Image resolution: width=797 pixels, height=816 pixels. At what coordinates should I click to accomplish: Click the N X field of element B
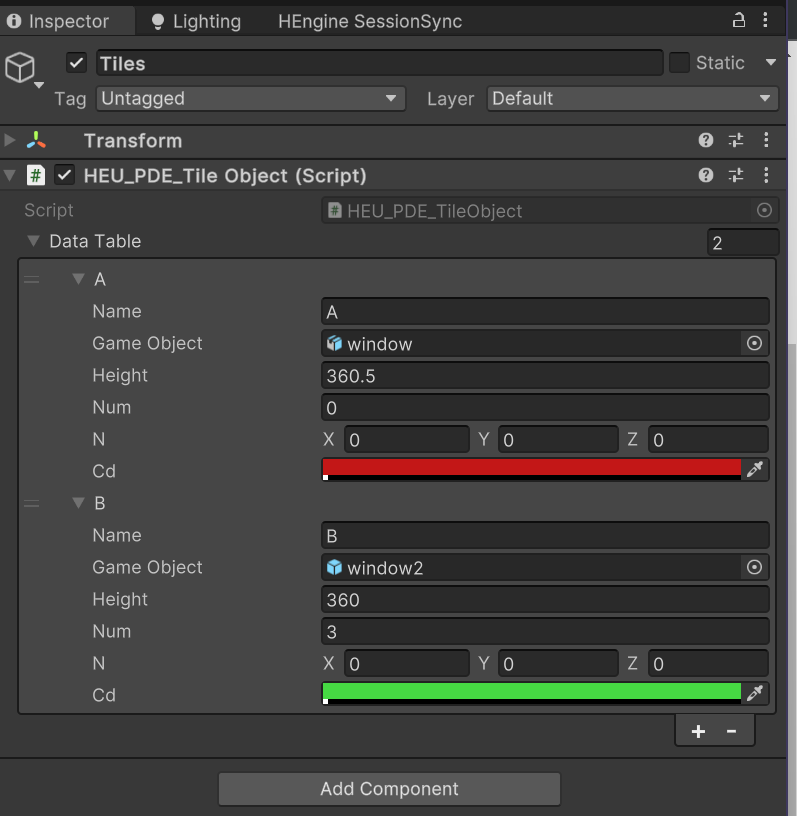coord(407,663)
